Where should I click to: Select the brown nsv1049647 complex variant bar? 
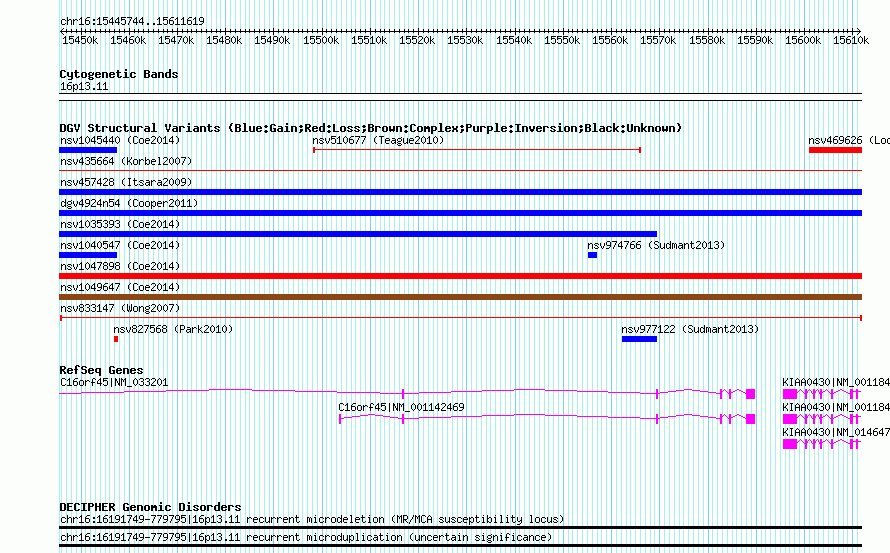point(460,297)
